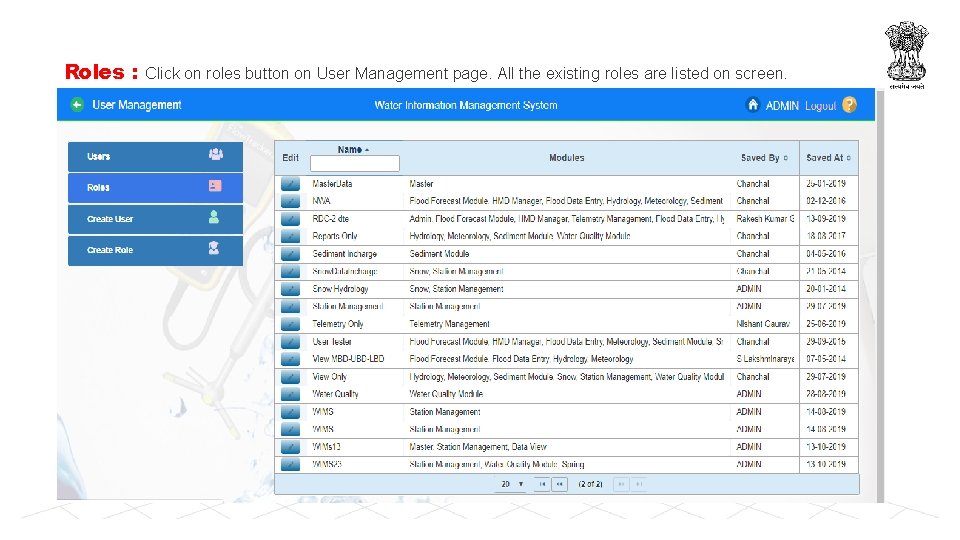
Task: Click edit icon for Station Management role
Action: 290,306
